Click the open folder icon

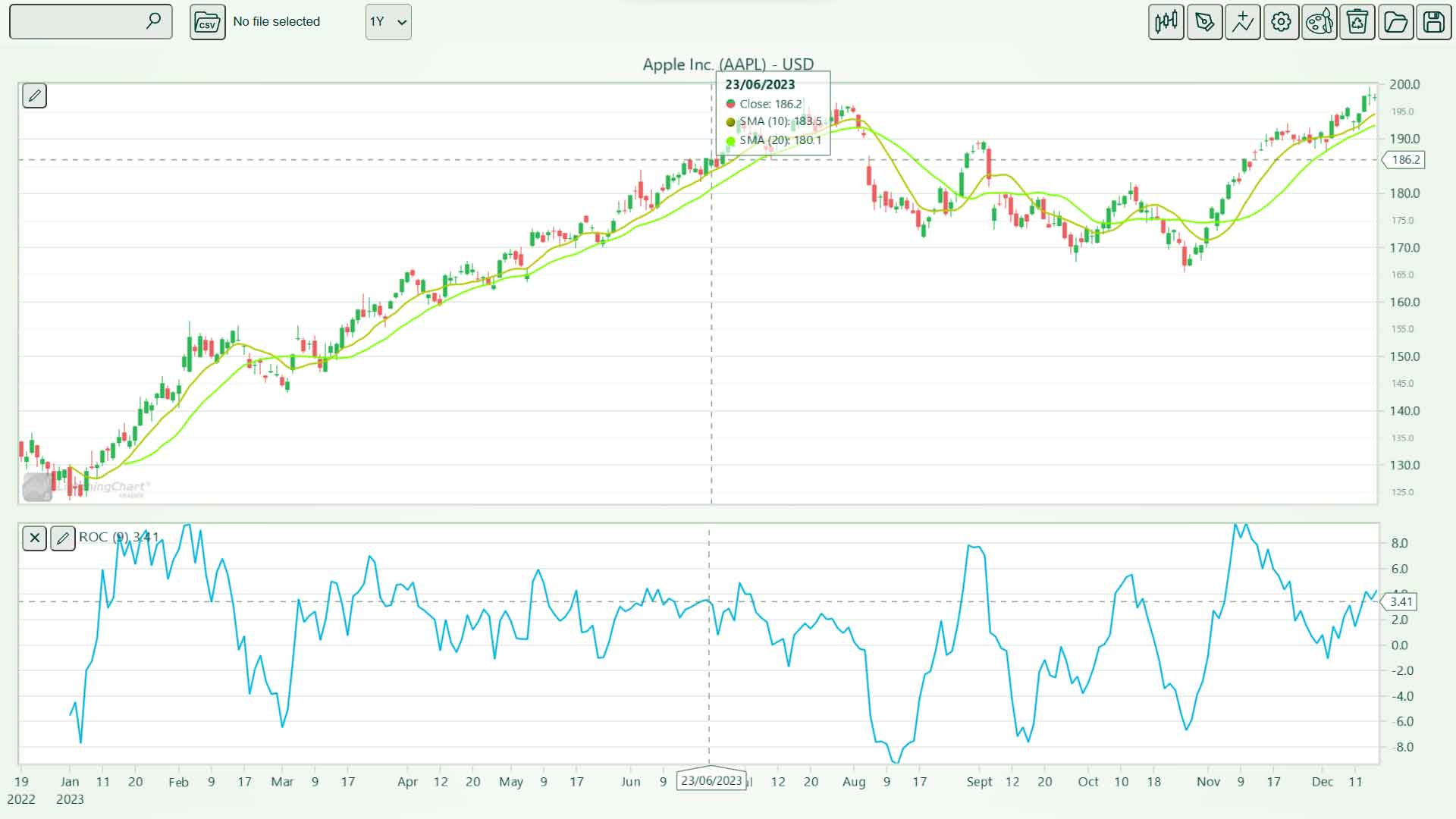click(1395, 21)
